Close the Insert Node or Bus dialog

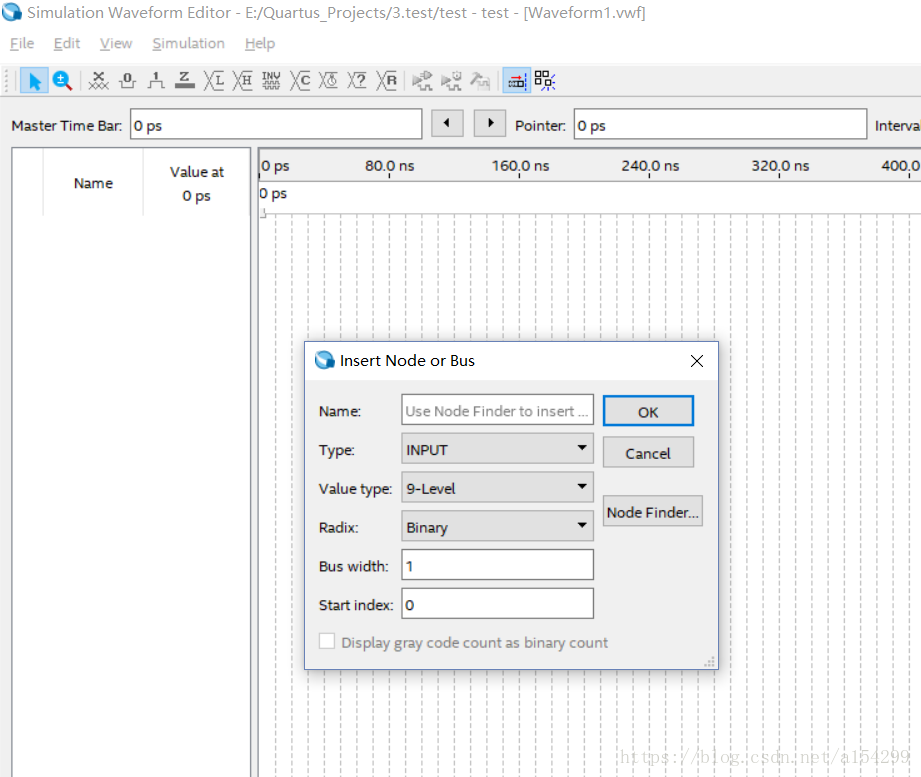697,361
